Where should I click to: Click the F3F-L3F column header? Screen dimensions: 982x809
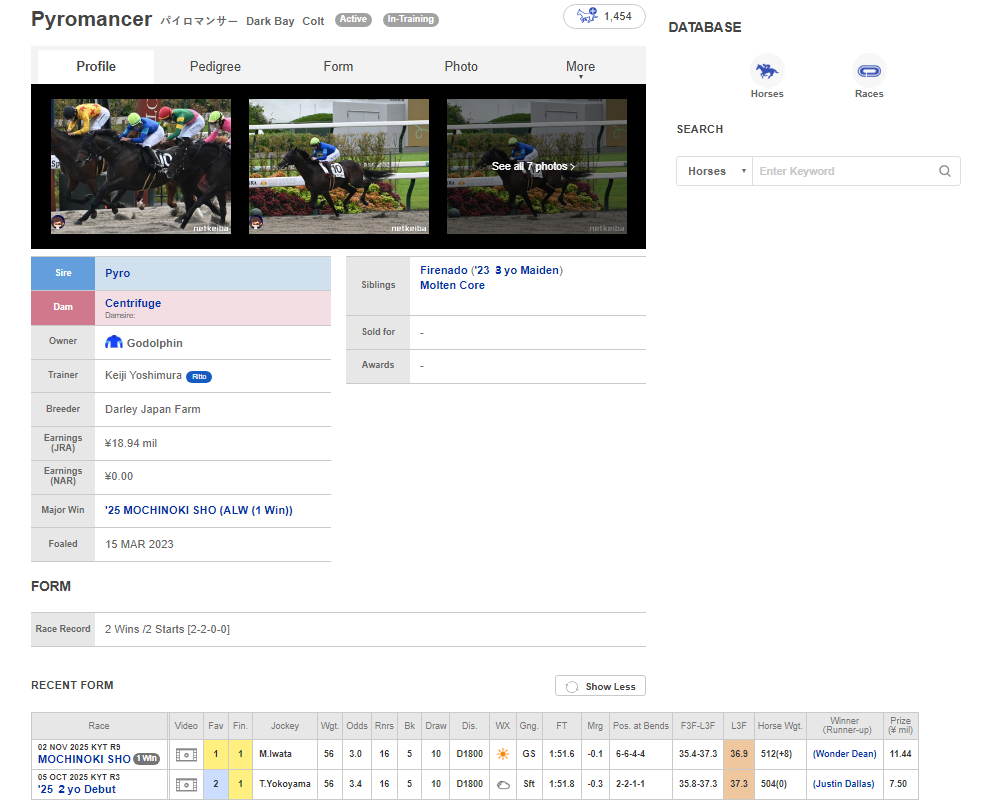(x=698, y=726)
